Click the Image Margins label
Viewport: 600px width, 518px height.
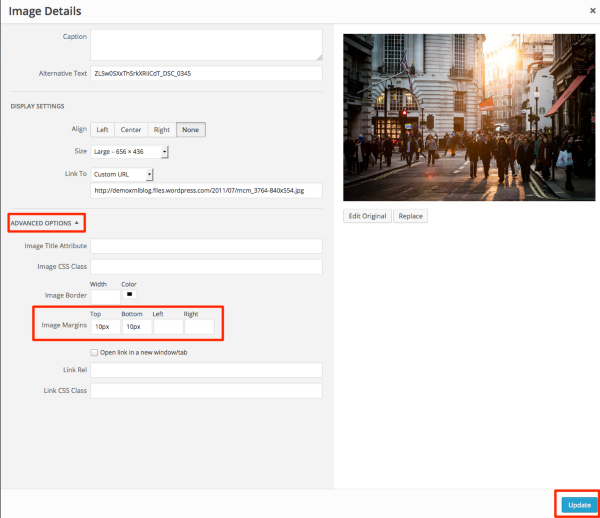pyautogui.click(x=64, y=325)
